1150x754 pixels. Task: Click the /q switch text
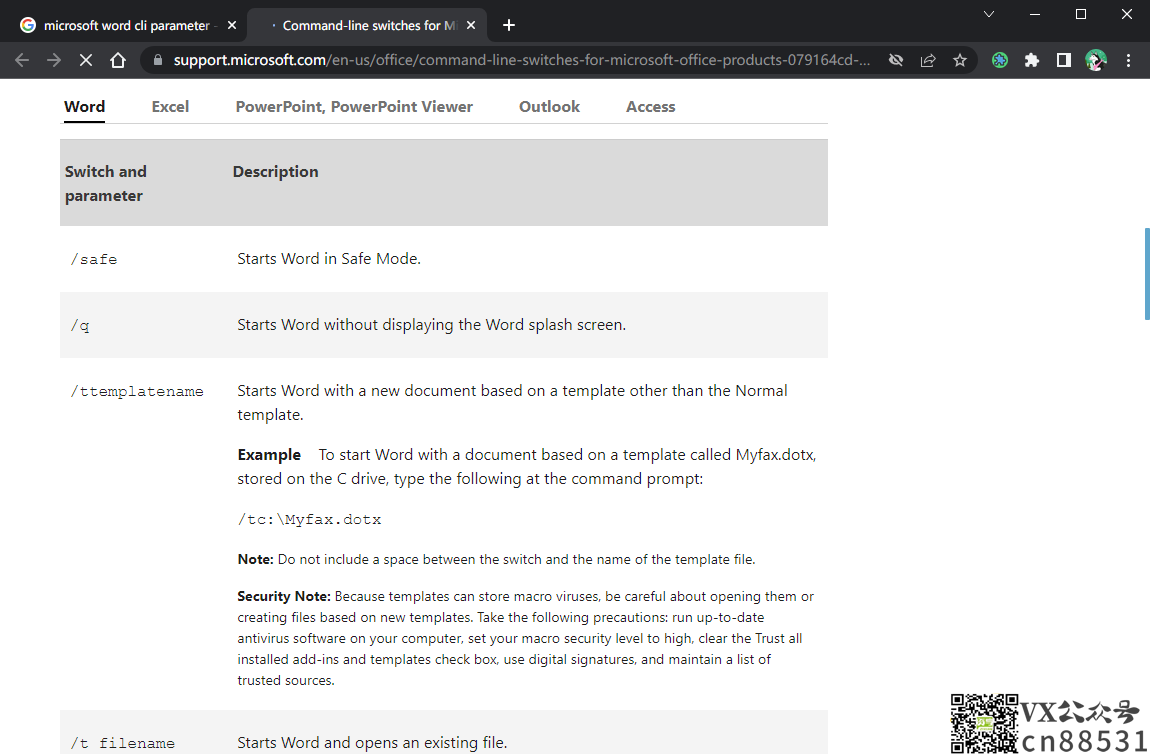[x=80, y=325]
